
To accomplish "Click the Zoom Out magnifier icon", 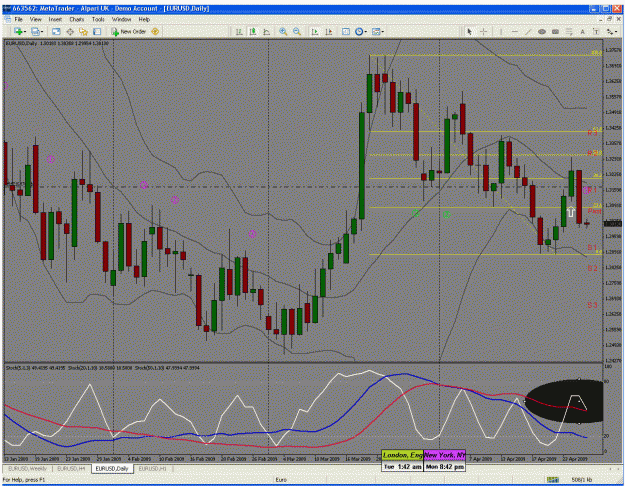I will [x=297, y=31].
